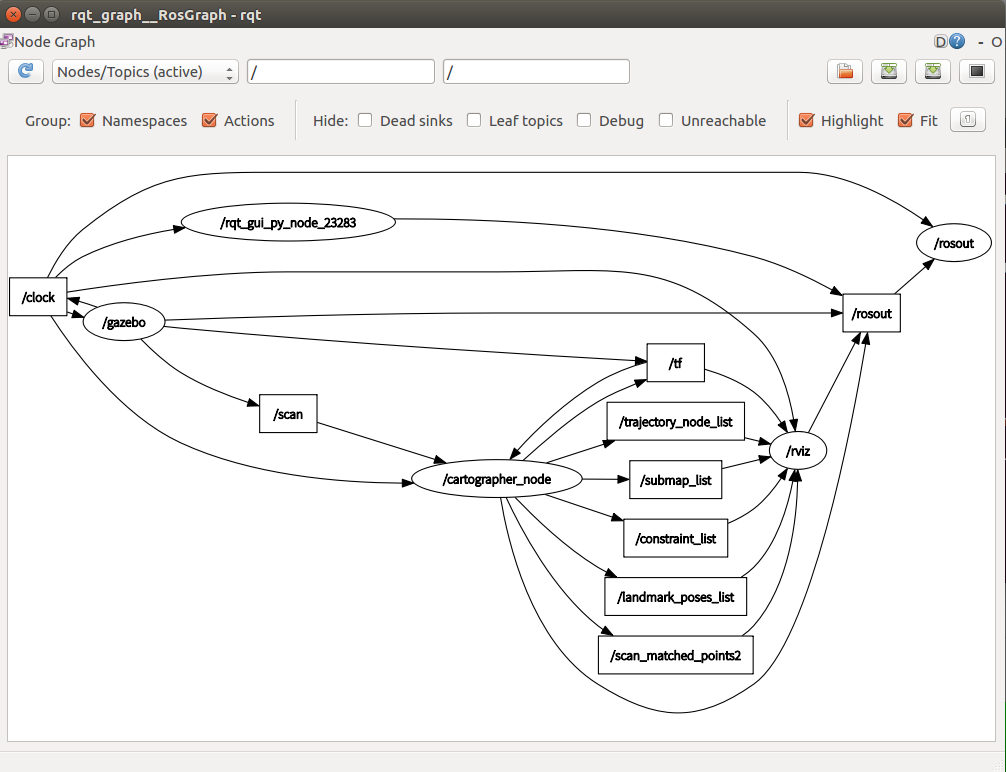
Task: Refresh the ROS graph
Action: pyautogui.click(x=25, y=72)
